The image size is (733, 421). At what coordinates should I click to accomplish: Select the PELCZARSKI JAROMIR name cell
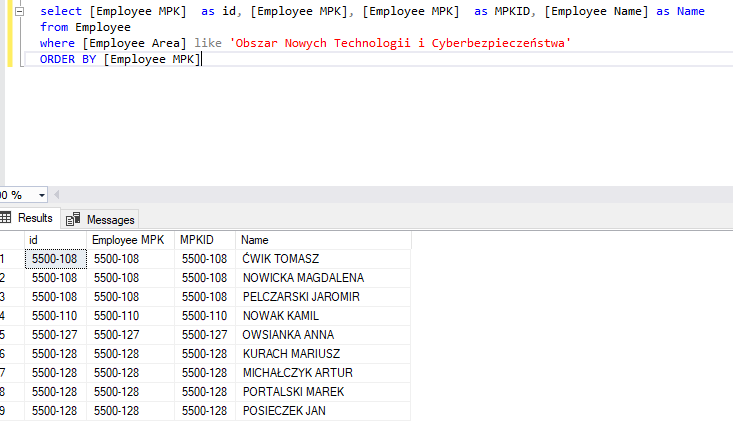[x=323, y=297]
